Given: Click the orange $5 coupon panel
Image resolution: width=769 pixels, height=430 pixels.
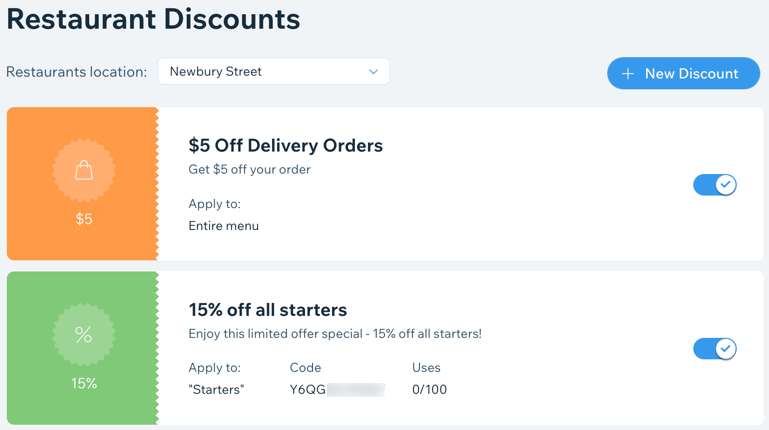Looking at the screenshot, I should (x=82, y=184).
